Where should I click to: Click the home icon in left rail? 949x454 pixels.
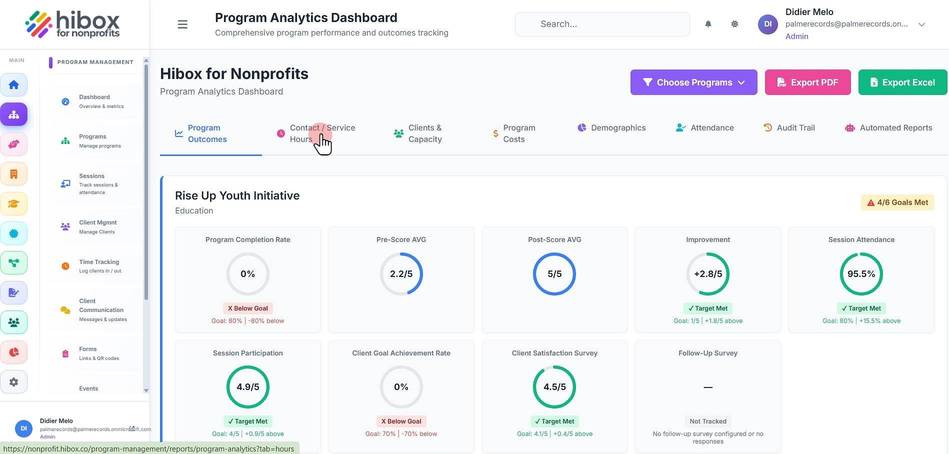[x=13, y=85]
